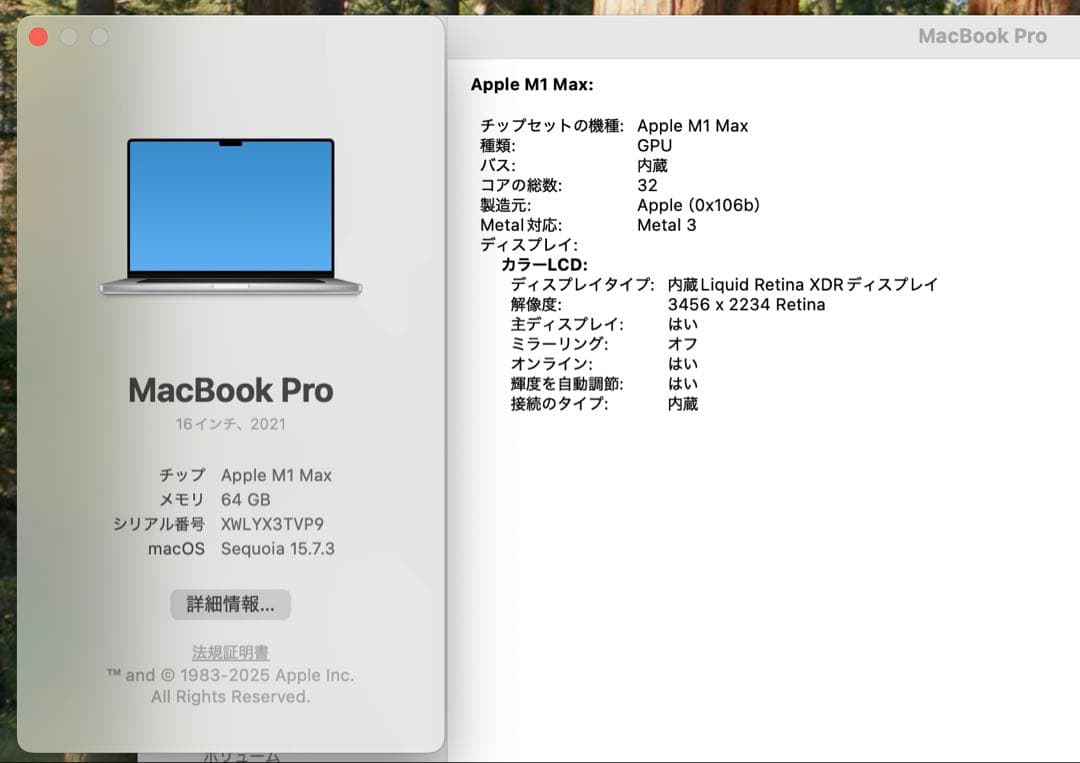Open the 法規証明書 regulatory certification link

[231, 652]
